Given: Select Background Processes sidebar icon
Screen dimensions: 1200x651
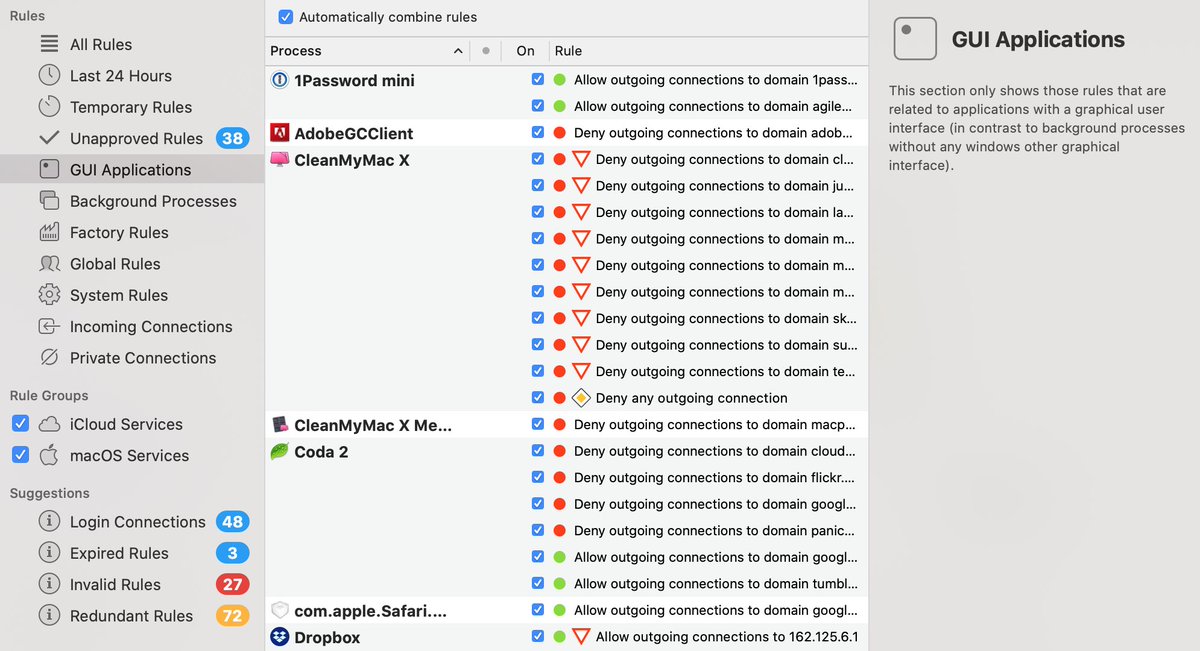Looking at the screenshot, I should click(49, 200).
